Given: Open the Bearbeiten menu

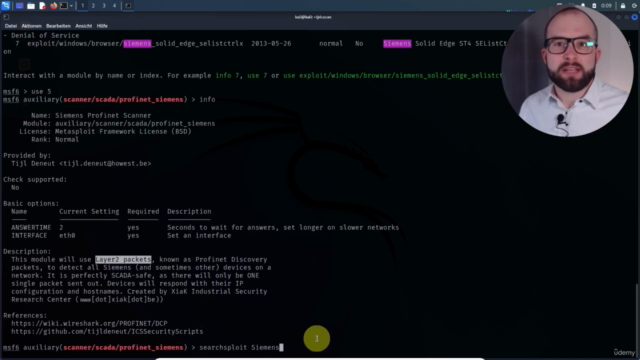Looking at the screenshot, I should [58, 26].
